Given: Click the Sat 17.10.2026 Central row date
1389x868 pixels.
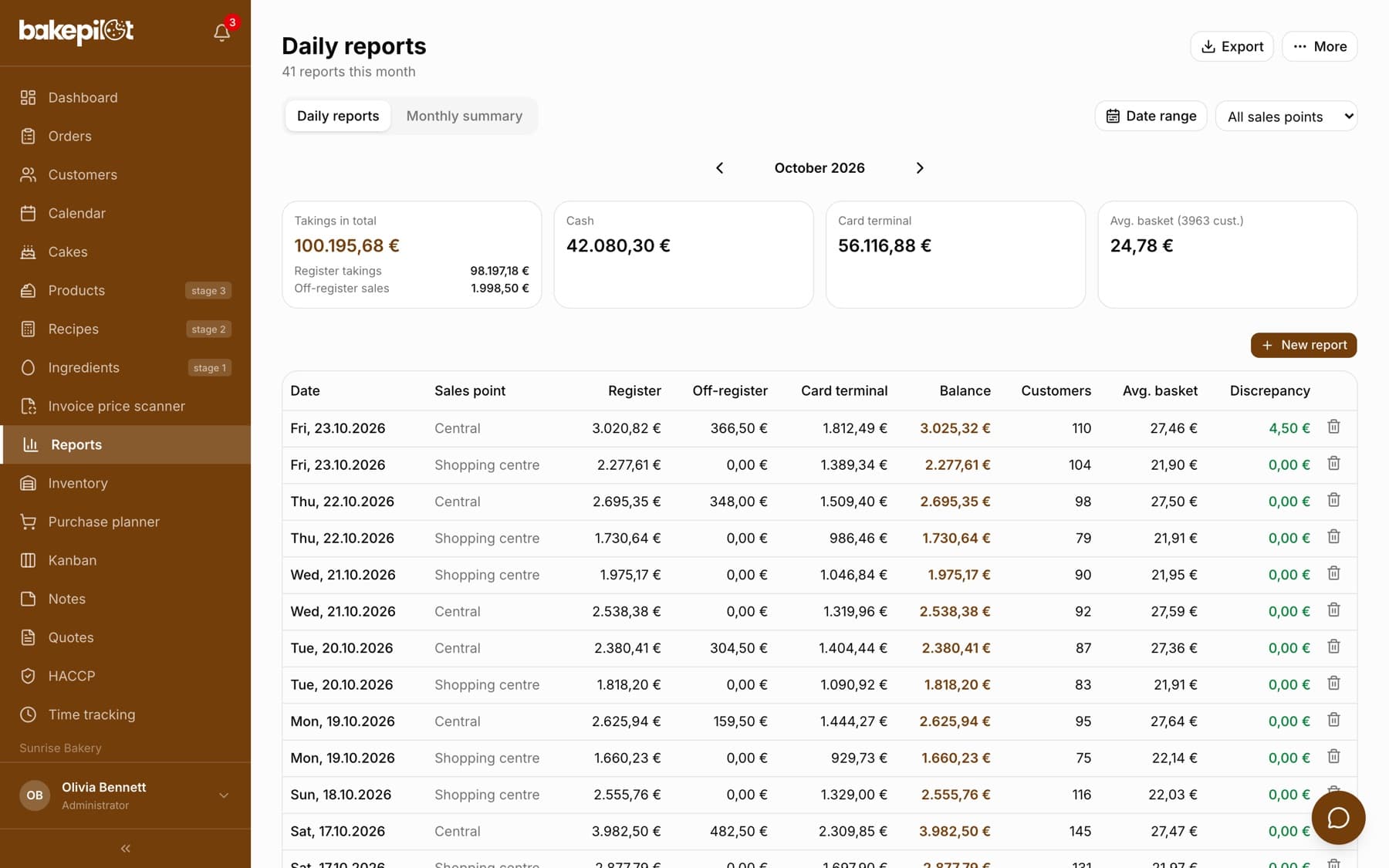Looking at the screenshot, I should point(337,831).
